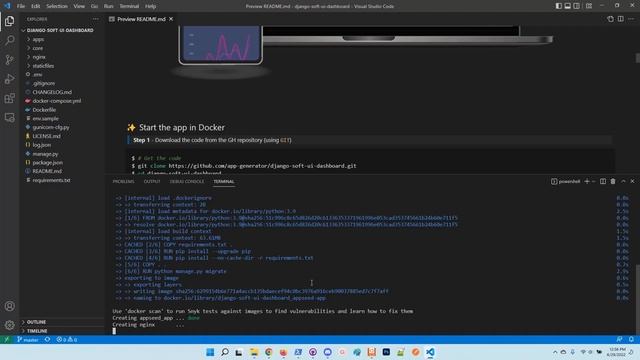The height and width of the screenshot is (360, 640).
Task: Open Source Control view in activity bar
Action: pos(9,60)
